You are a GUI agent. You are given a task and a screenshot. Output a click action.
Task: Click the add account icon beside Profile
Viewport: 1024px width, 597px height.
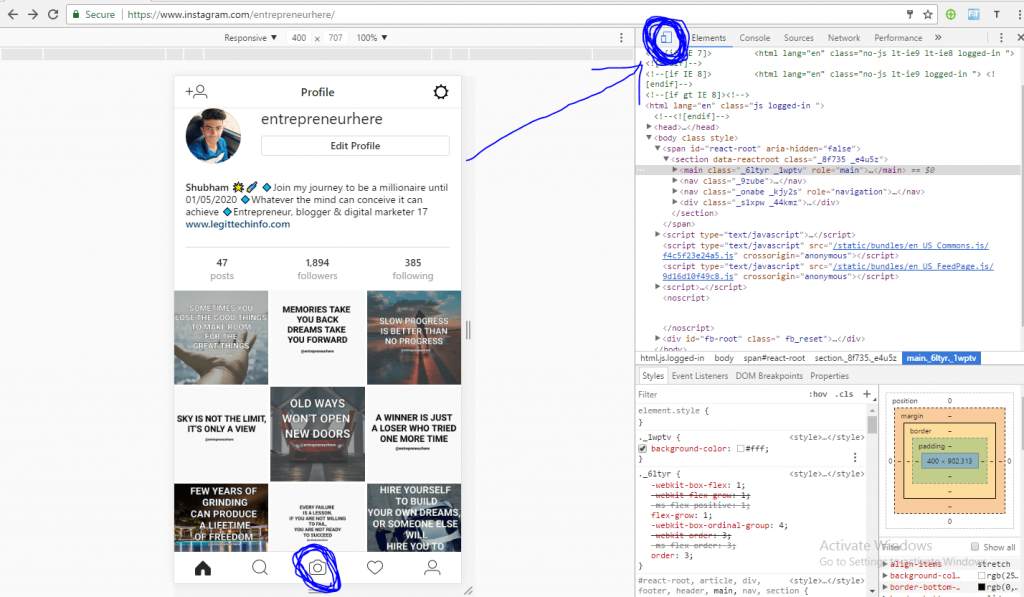(x=197, y=92)
